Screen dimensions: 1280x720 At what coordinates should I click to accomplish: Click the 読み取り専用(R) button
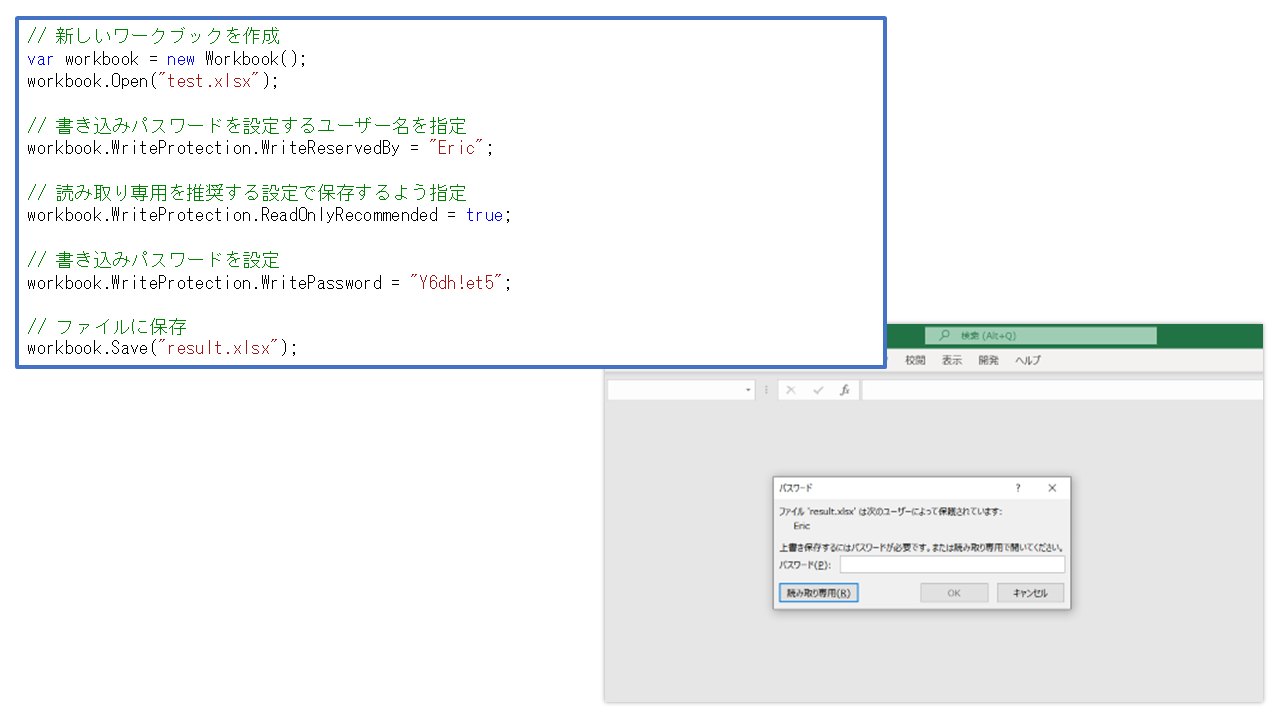(818, 593)
